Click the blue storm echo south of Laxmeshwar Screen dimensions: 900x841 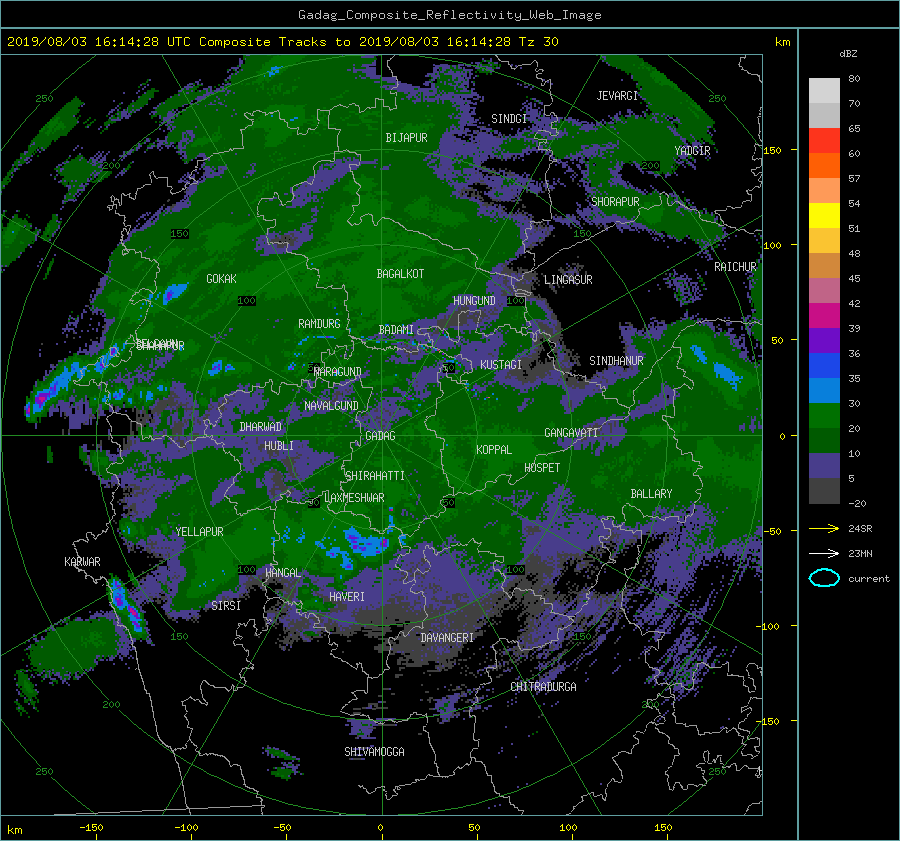[365, 542]
